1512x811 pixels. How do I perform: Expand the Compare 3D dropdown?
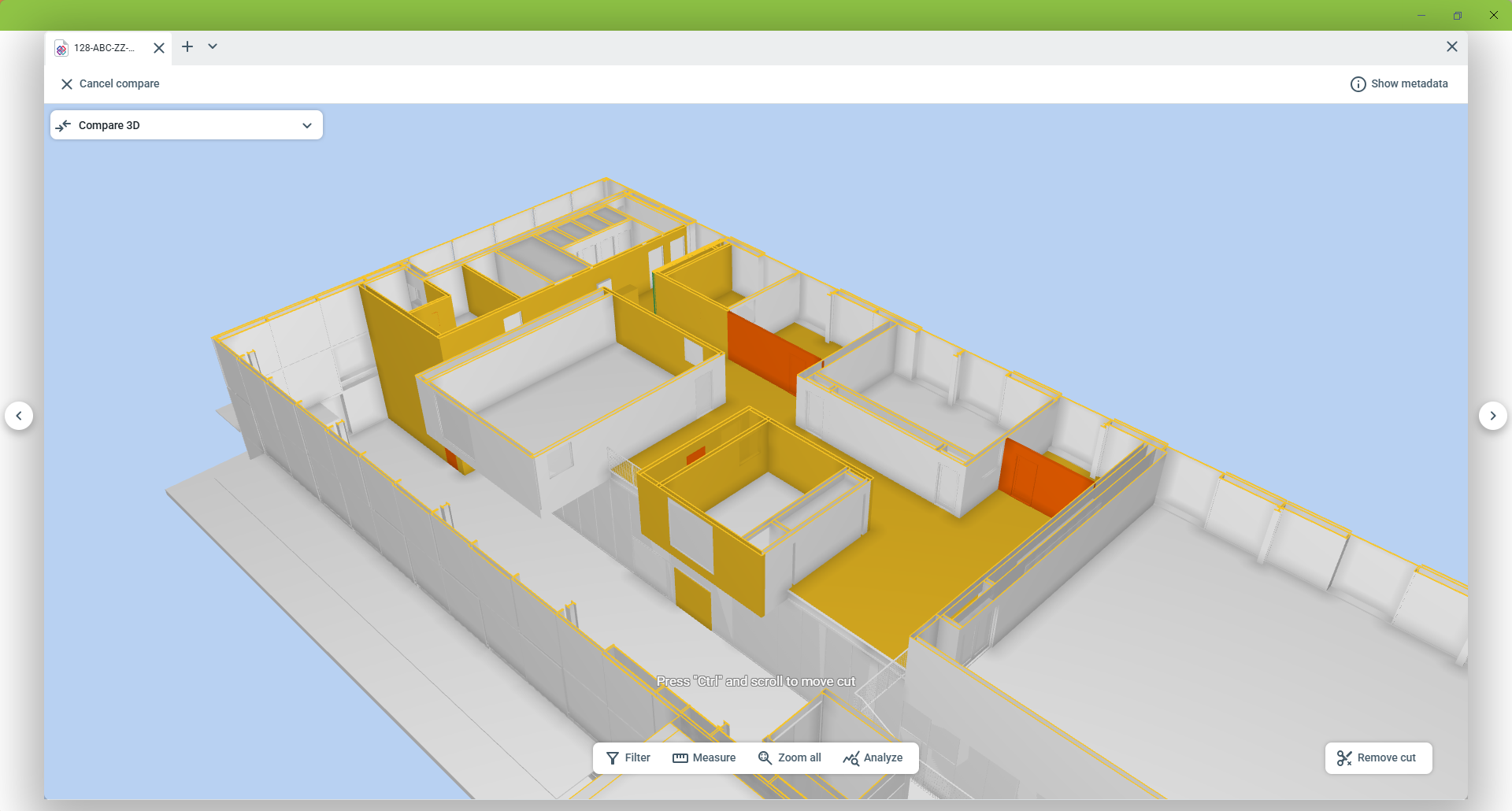coord(307,126)
